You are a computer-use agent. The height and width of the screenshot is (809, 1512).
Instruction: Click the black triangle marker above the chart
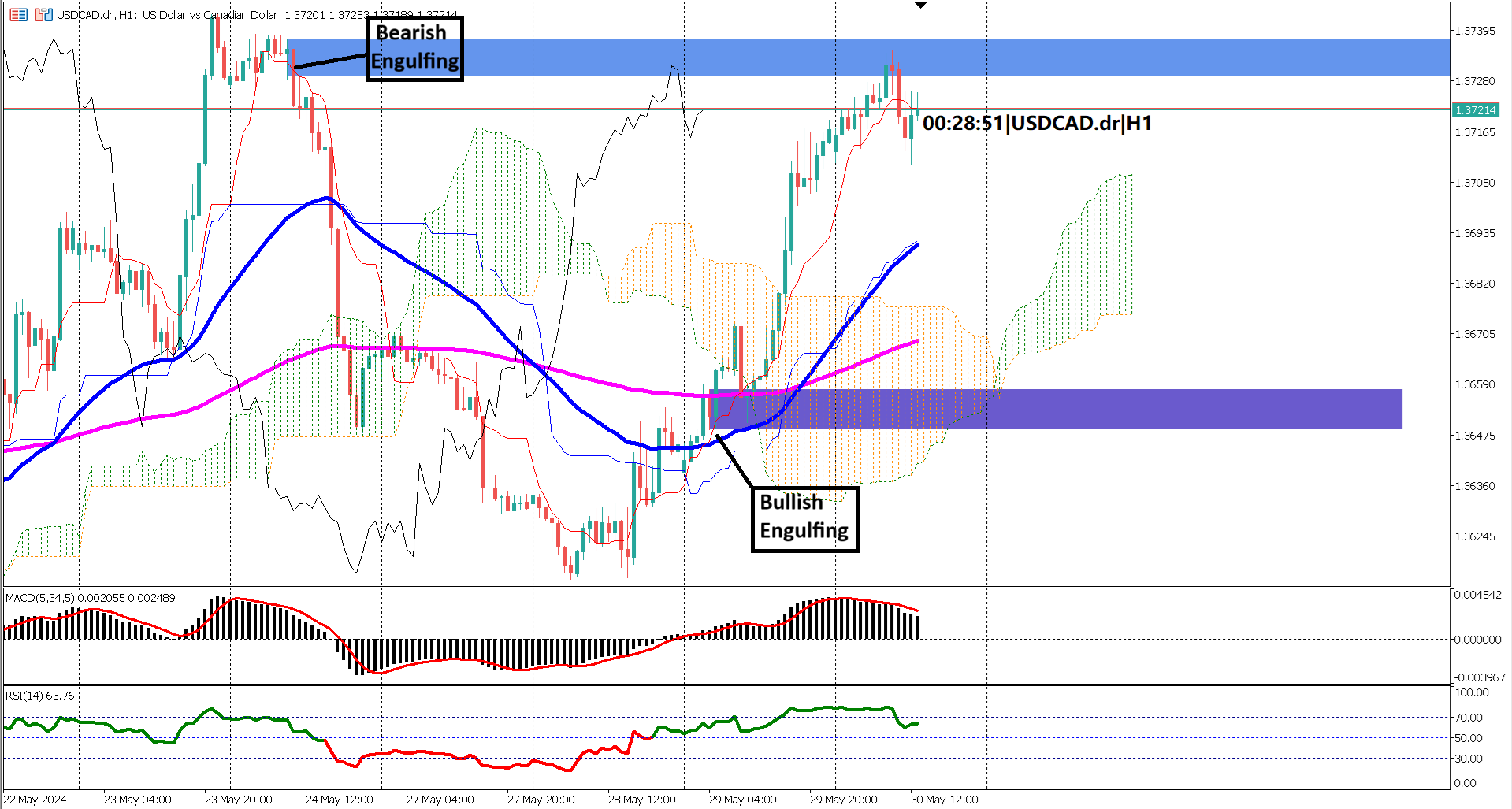click(x=920, y=5)
